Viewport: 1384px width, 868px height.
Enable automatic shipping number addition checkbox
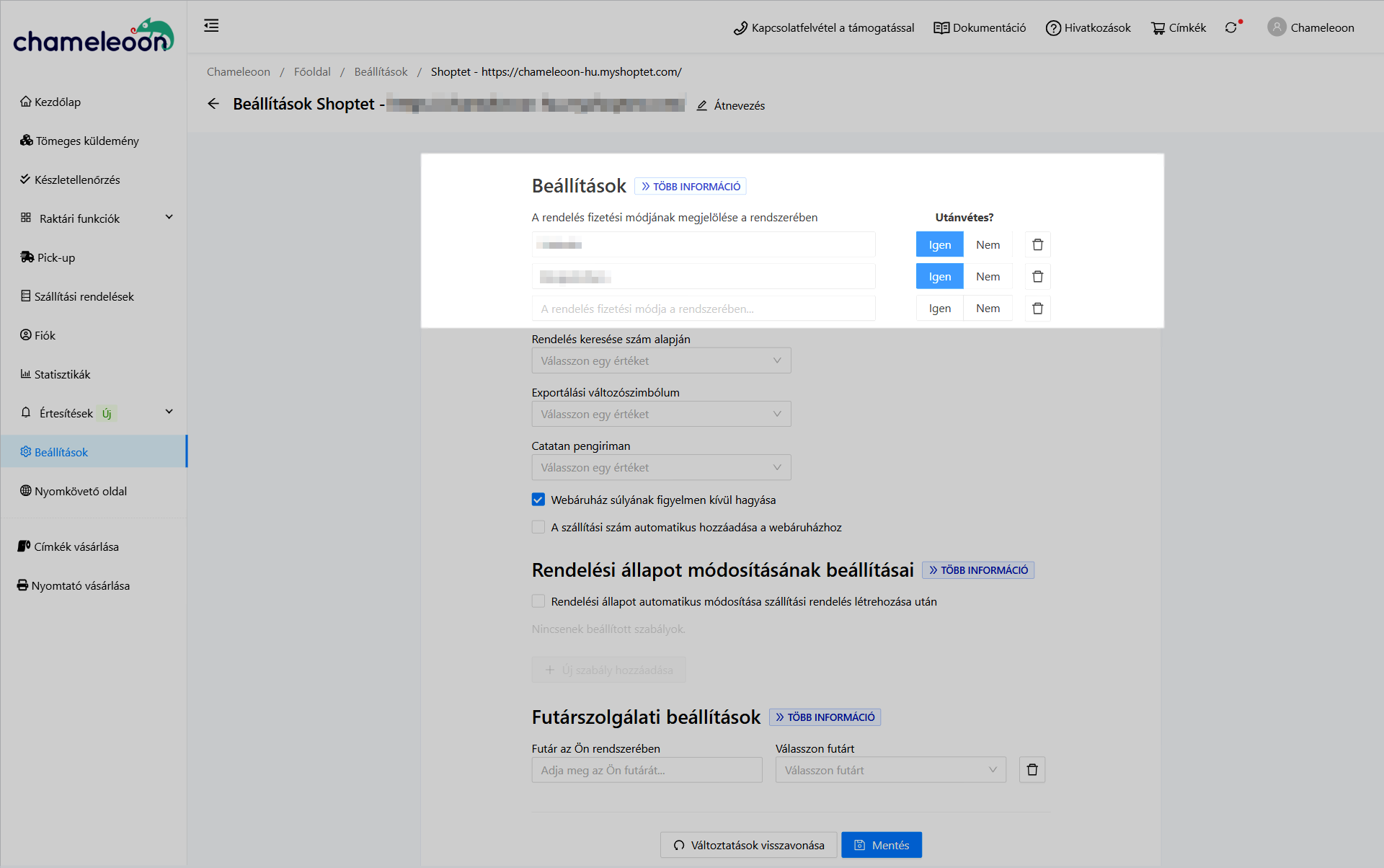(x=538, y=527)
